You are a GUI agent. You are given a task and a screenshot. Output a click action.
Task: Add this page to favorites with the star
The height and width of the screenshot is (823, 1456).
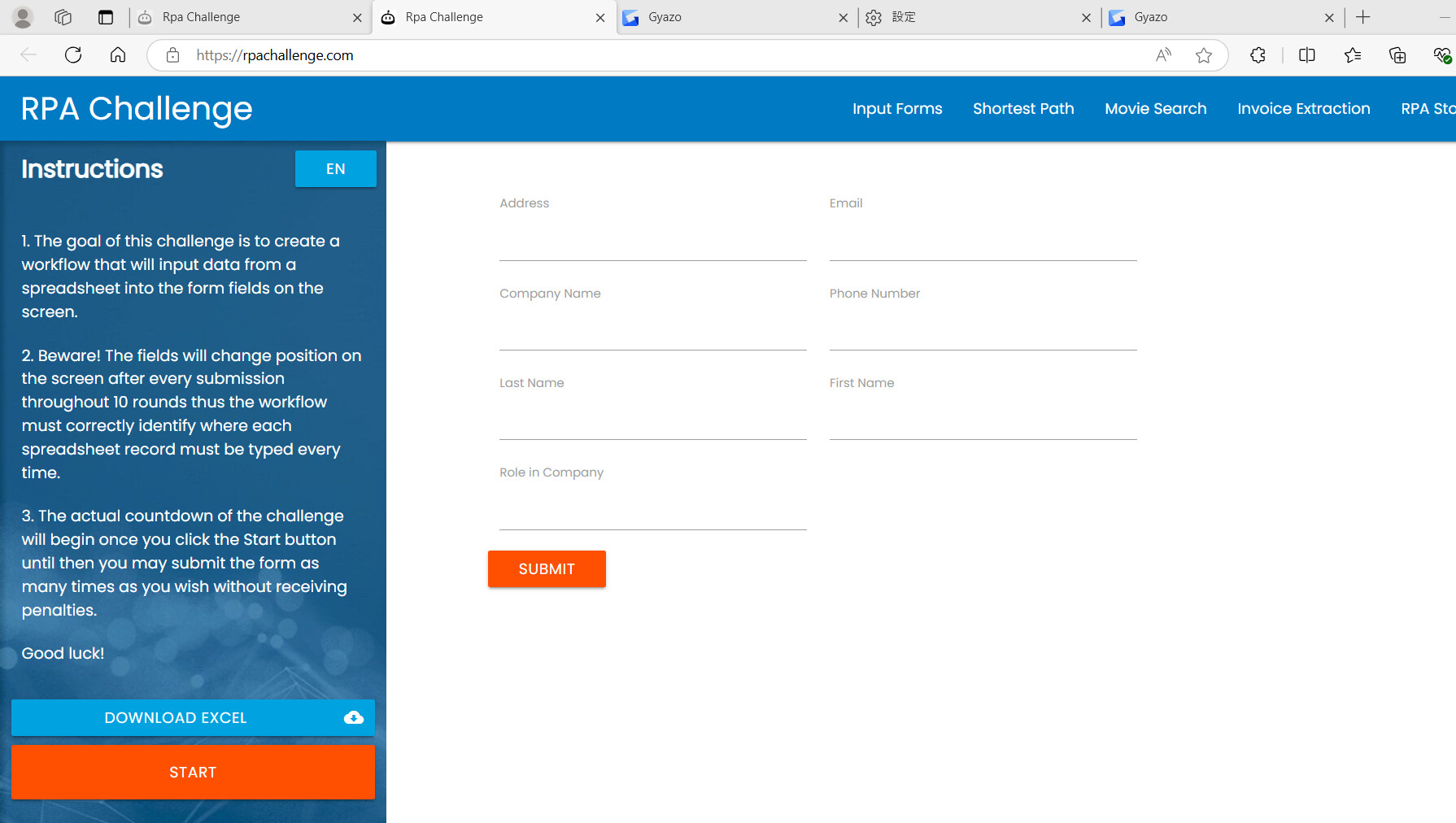[x=1204, y=55]
